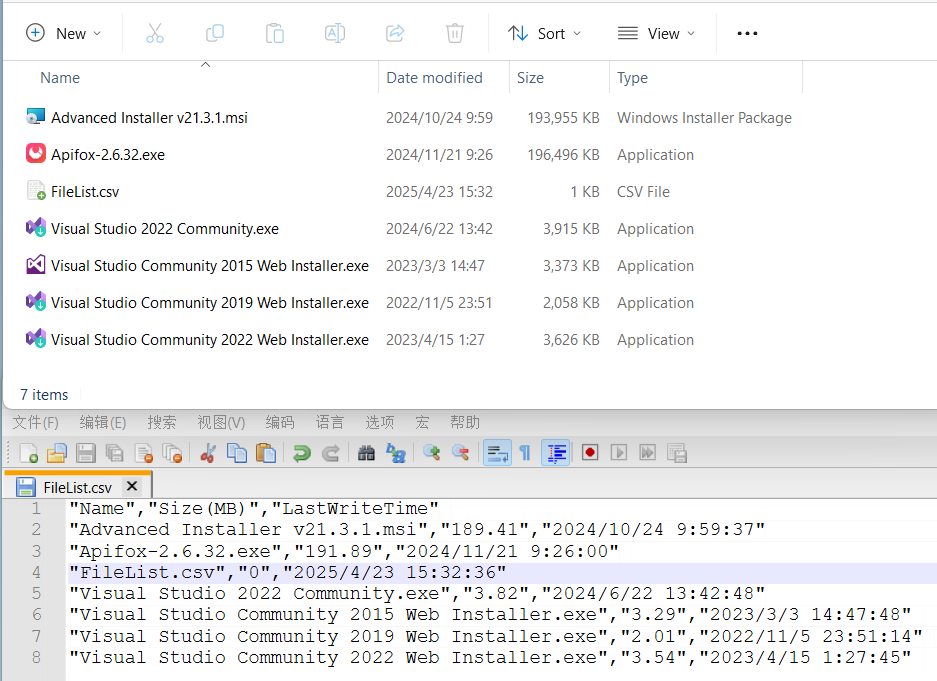The width and height of the screenshot is (937, 681).
Task: Click the gray Redo arrow in Notepad++
Action: [330, 453]
